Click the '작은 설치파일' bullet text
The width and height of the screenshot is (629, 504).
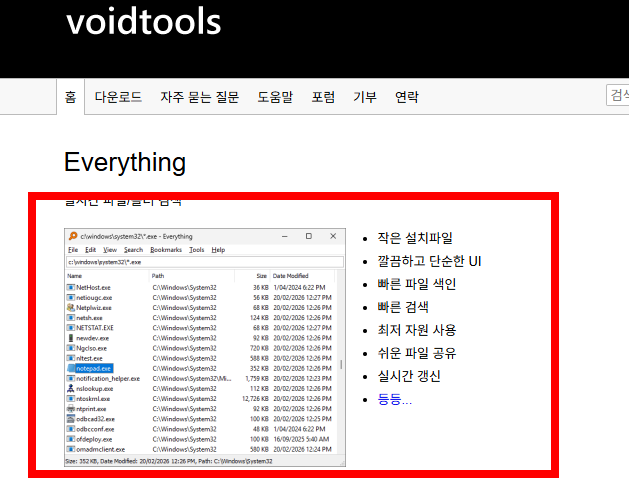[x=415, y=238]
